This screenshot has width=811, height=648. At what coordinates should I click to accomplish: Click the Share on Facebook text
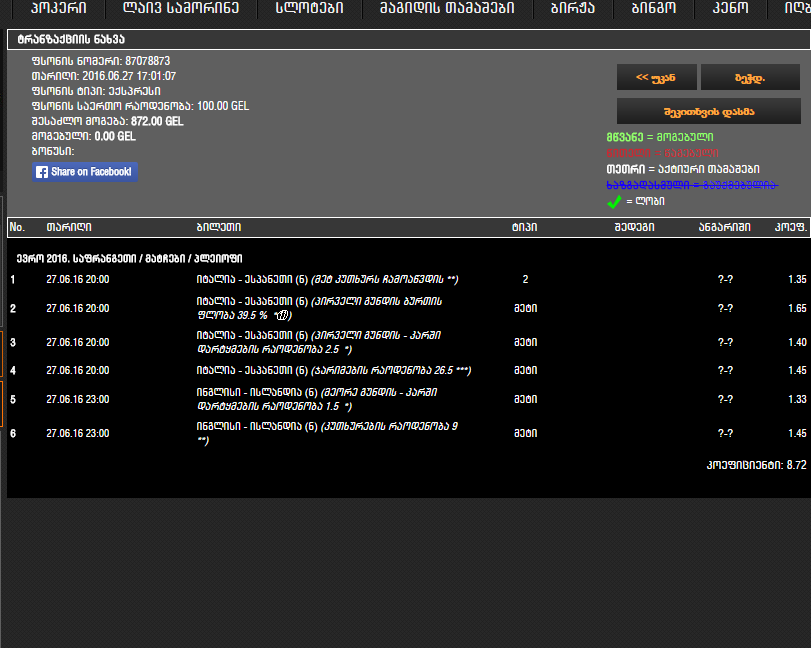click(x=91, y=172)
